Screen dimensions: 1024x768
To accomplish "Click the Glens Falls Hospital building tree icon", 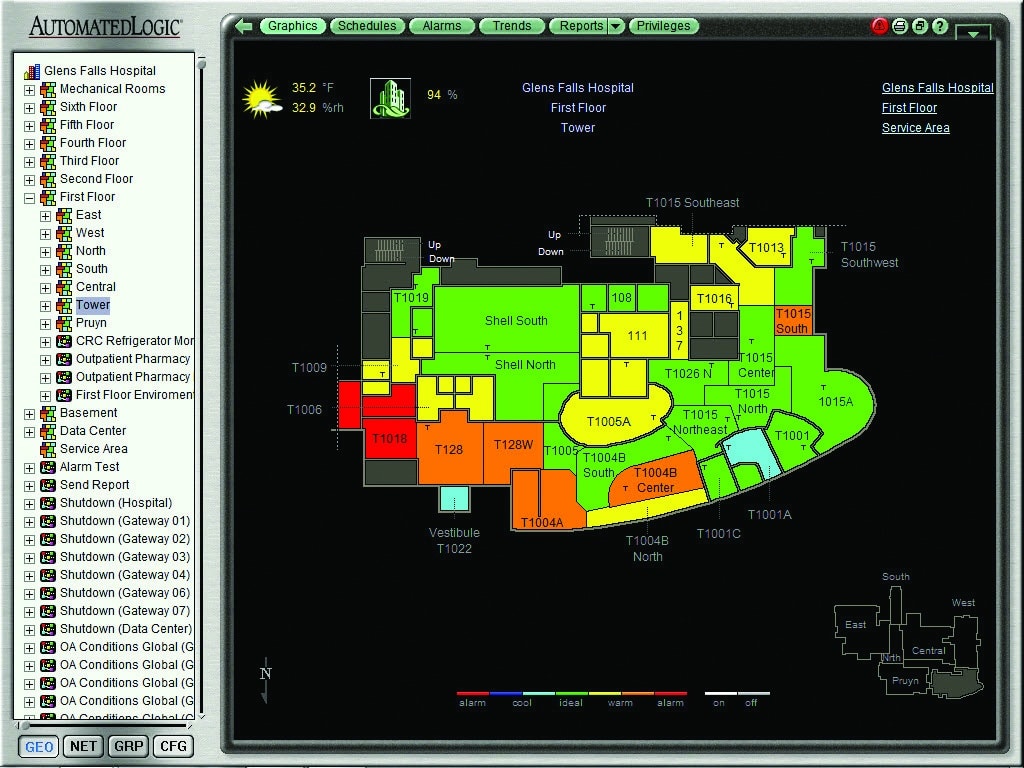I will 32,71.
